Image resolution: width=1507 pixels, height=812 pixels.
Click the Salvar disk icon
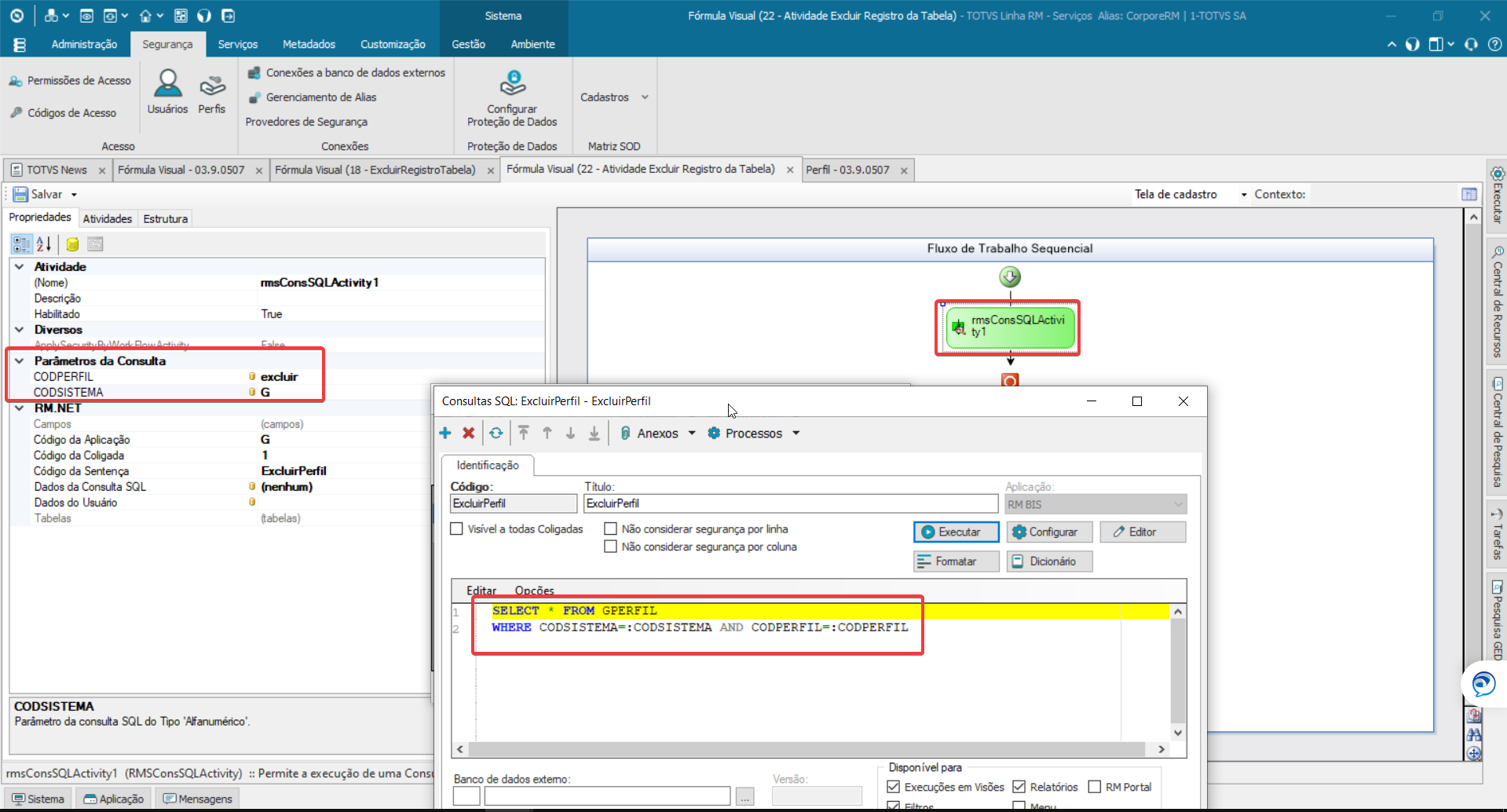coord(20,194)
